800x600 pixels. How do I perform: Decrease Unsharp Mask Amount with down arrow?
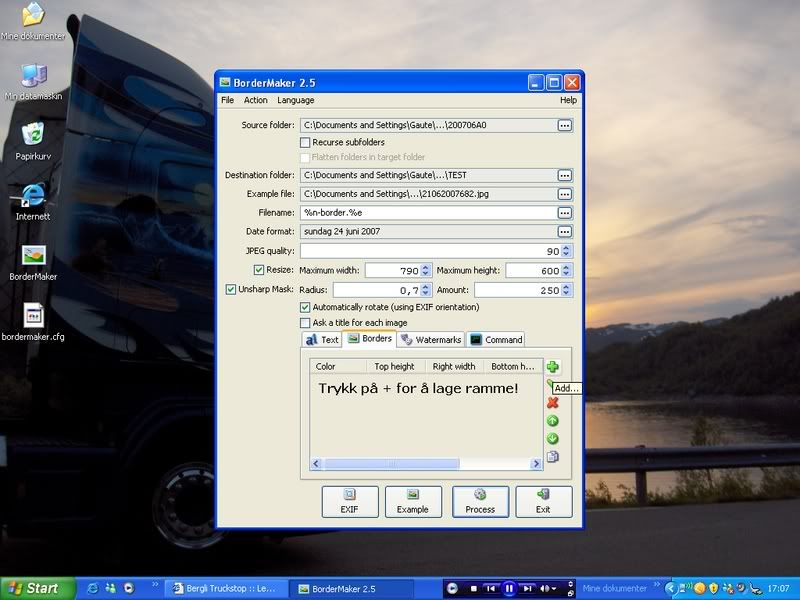[x=566, y=293]
